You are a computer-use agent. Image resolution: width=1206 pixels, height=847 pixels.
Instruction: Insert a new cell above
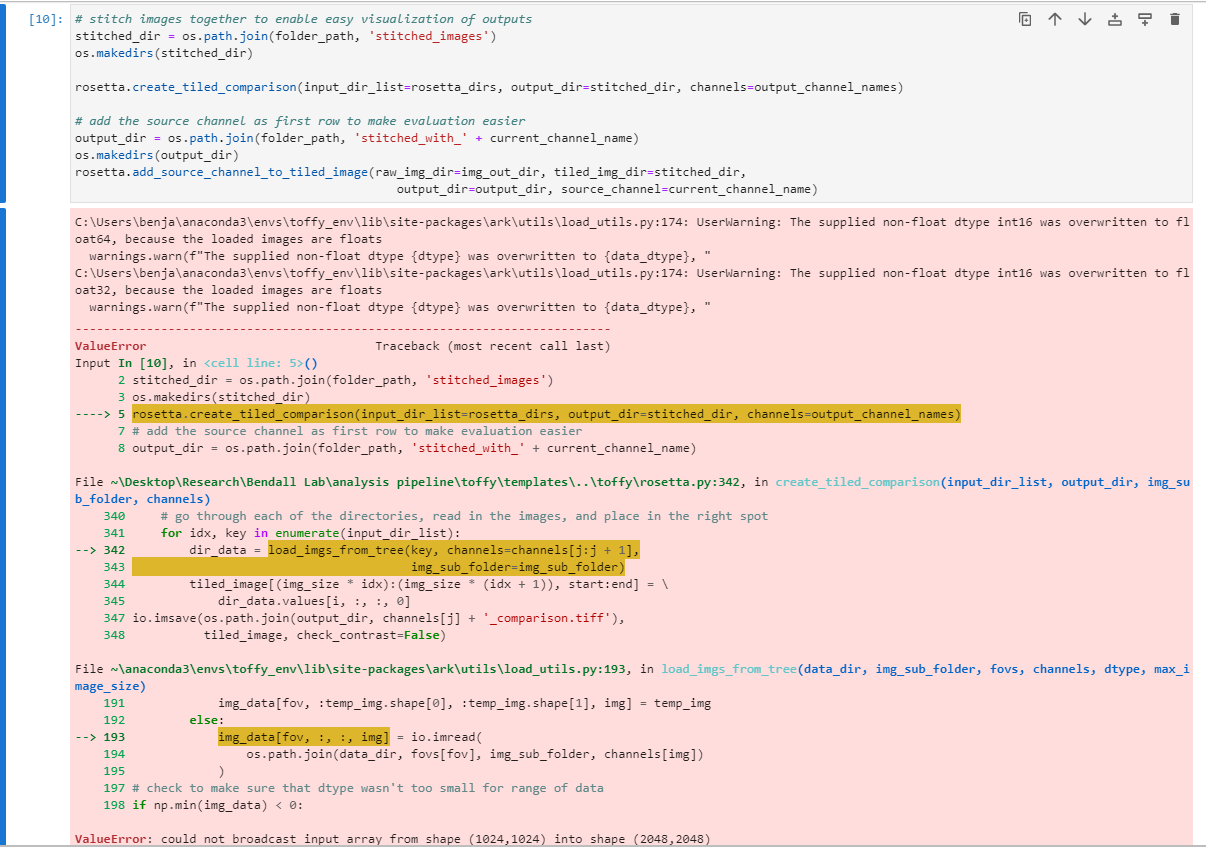(x=1114, y=18)
